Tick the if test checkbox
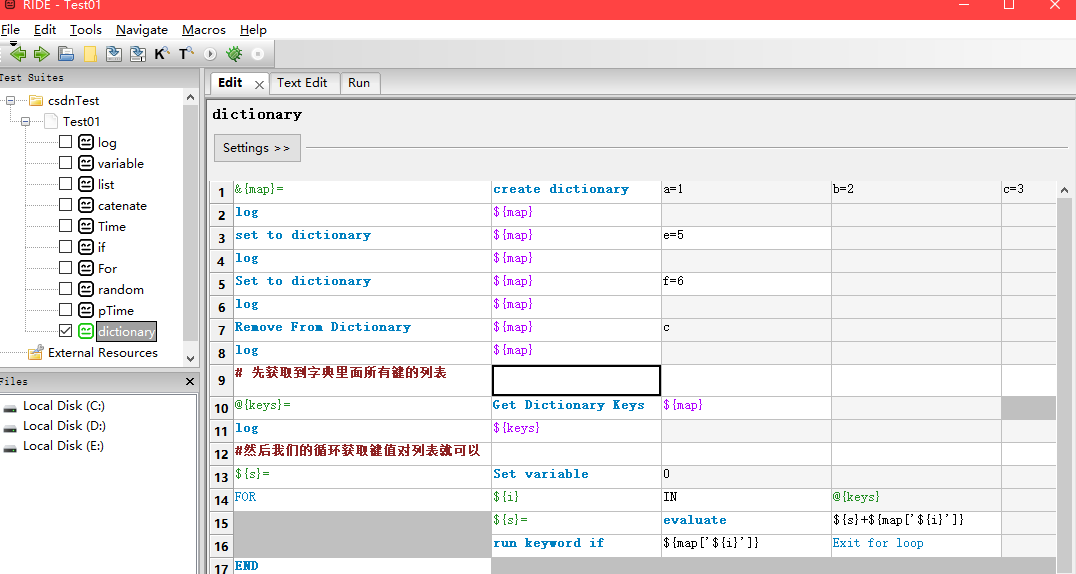1076x574 pixels. tap(65, 246)
